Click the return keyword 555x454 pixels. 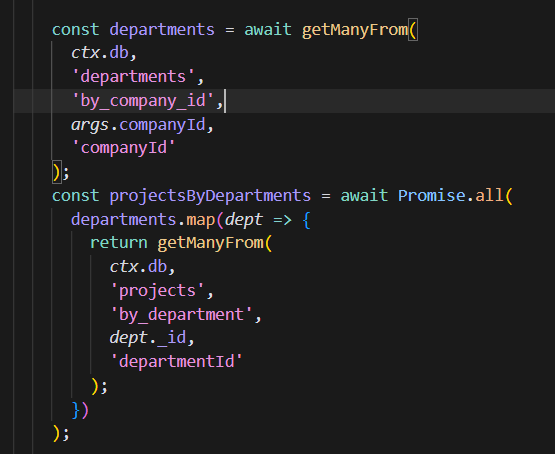tap(119, 243)
